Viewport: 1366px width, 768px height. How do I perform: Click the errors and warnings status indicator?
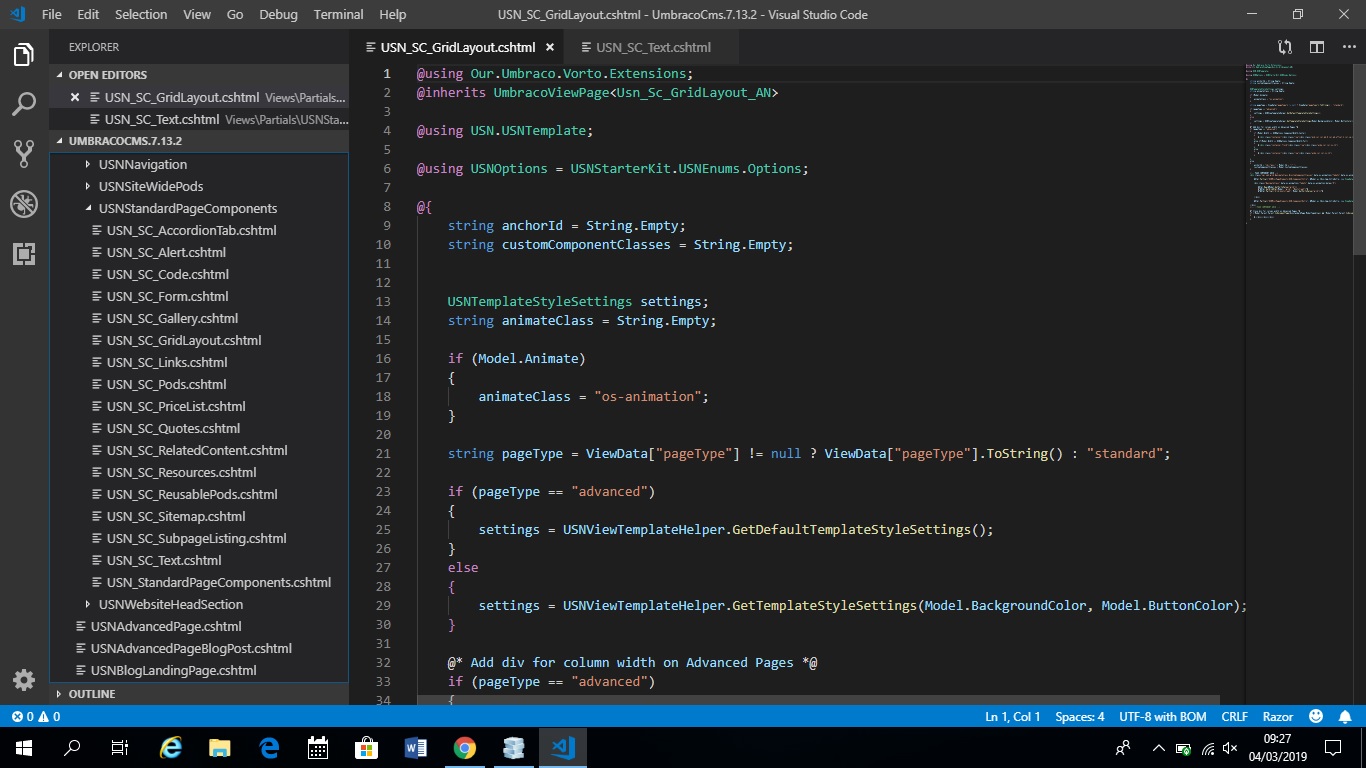35,717
